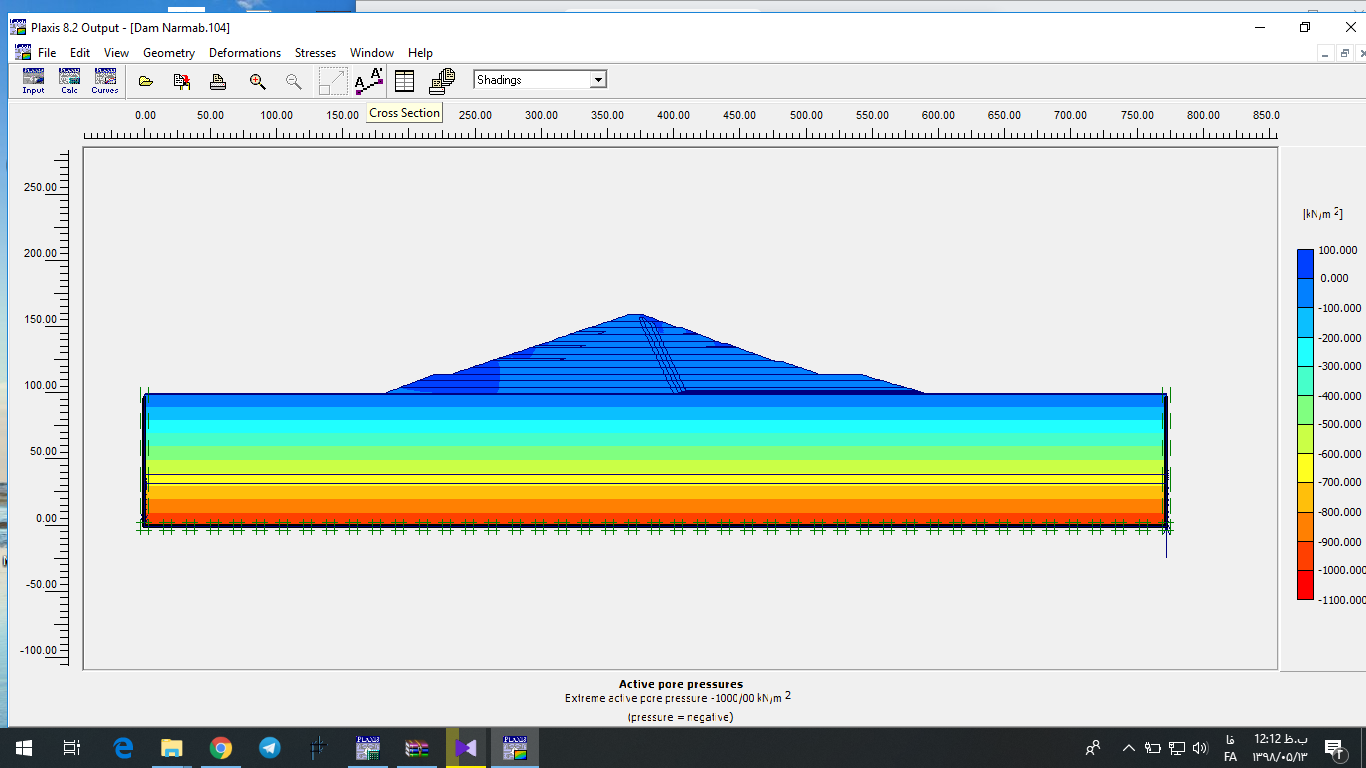Click the red swatch in the legend
Image resolution: width=1366 pixels, height=768 pixels.
coord(1305,585)
